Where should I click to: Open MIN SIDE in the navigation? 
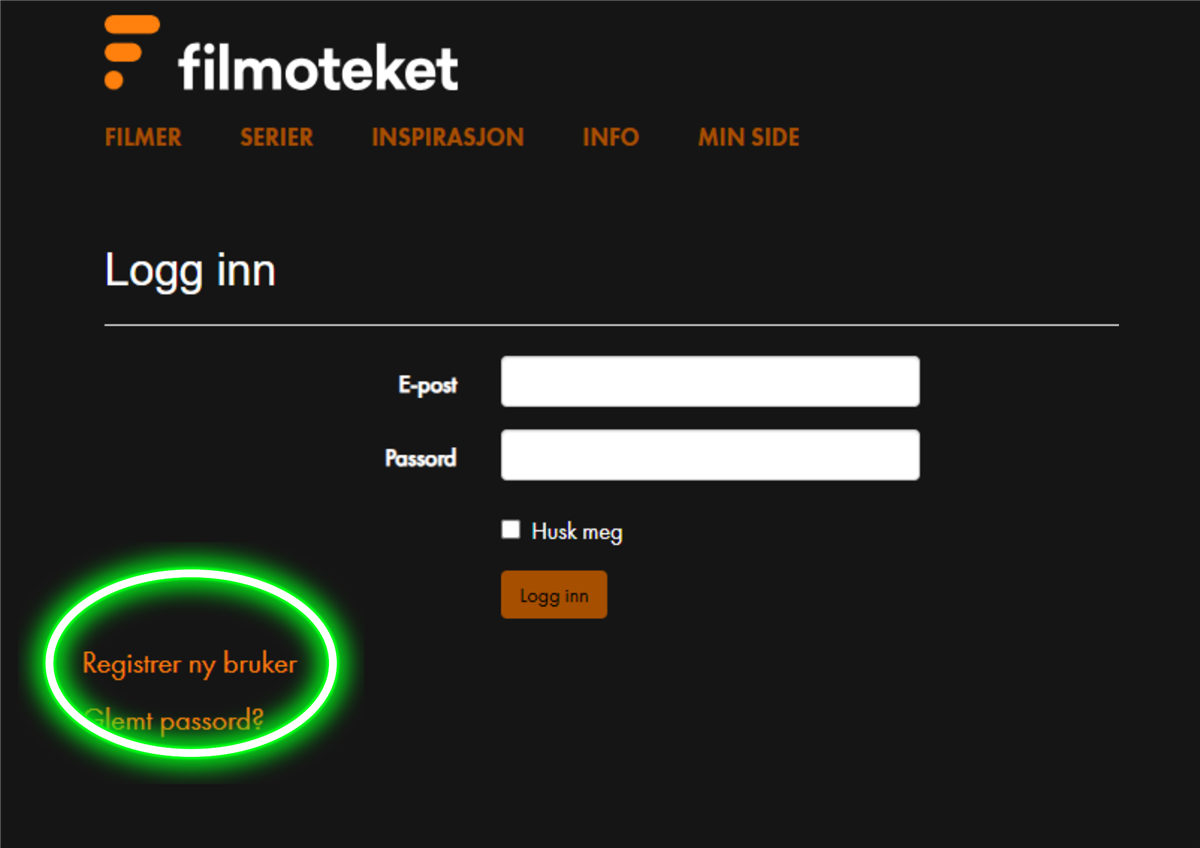coord(749,137)
